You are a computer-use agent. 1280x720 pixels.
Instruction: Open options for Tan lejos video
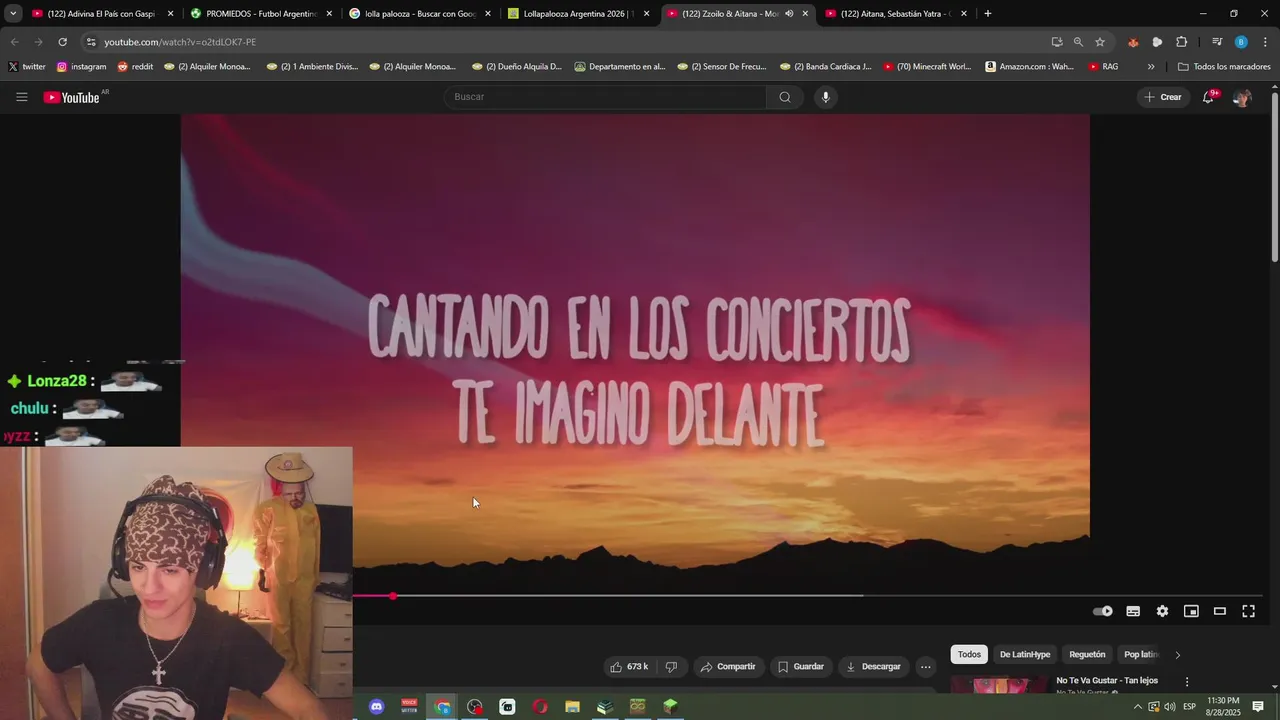[1187, 682]
